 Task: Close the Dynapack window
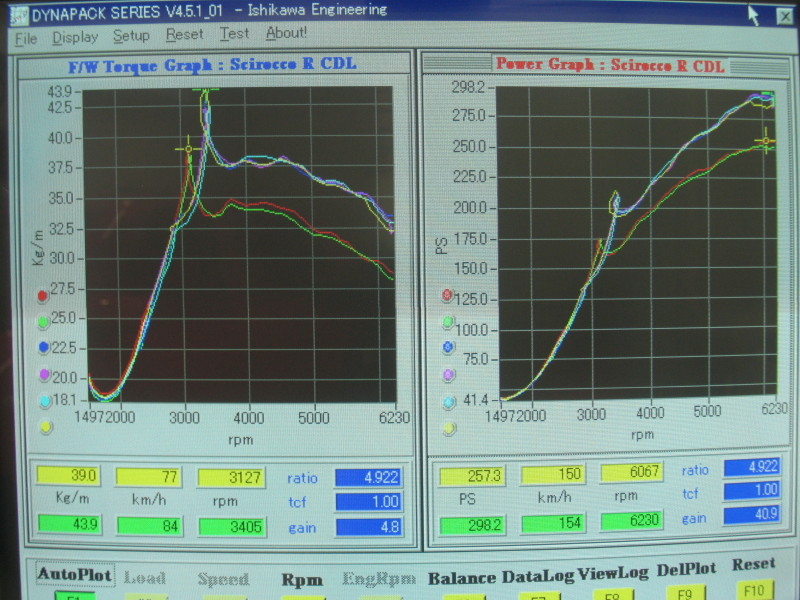tap(786, 16)
